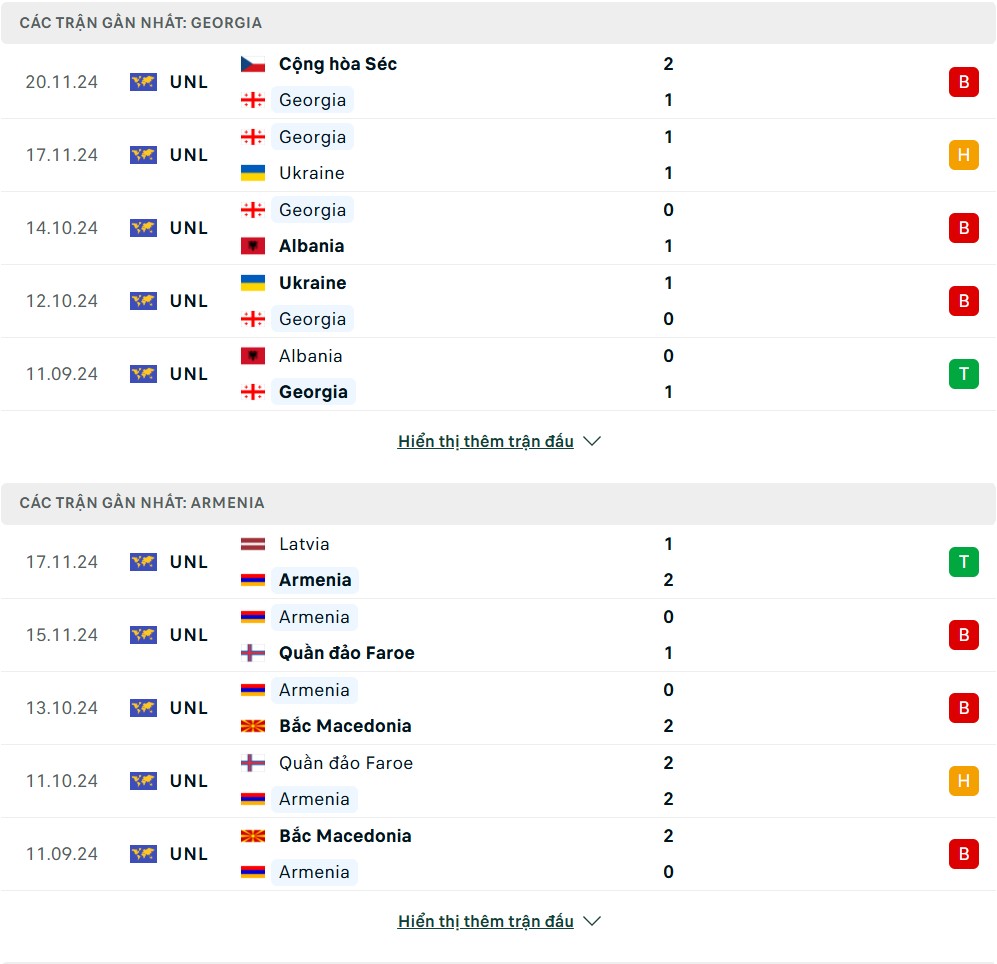
Task: Select the Quần đảo Faroe team on 15.11.24
Action: click(x=347, y=653)
